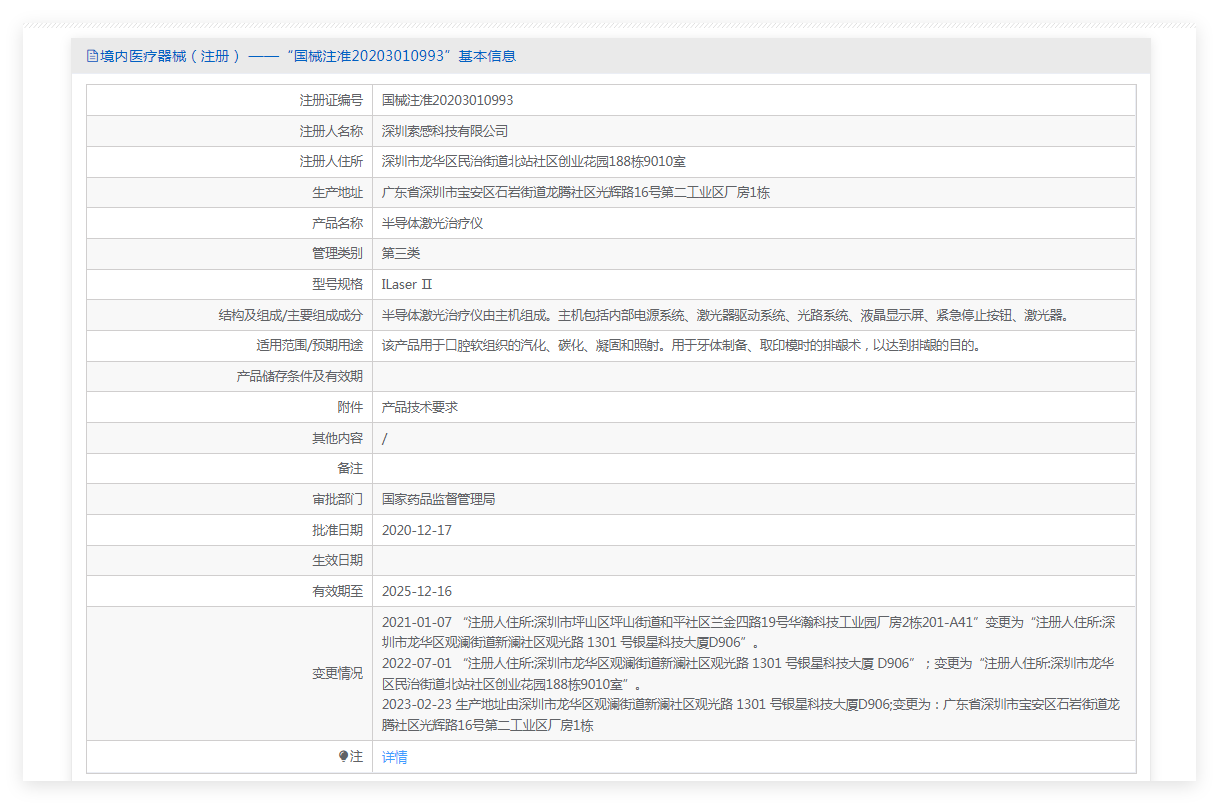The image size is (1219, 804).
Task: Click the document icon in the page header
Action: (x=92, y=56)
